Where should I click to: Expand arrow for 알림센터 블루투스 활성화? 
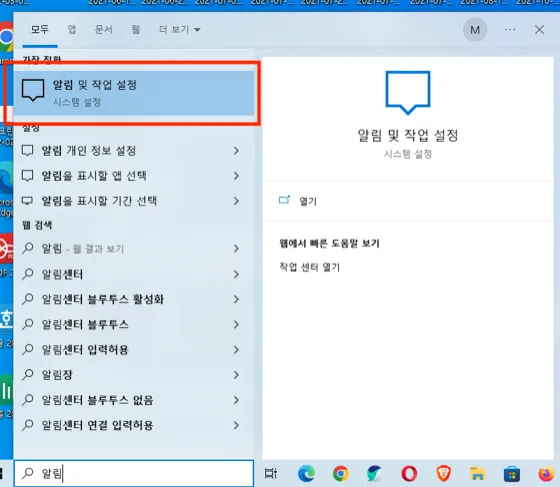click(x=236, y=299)
